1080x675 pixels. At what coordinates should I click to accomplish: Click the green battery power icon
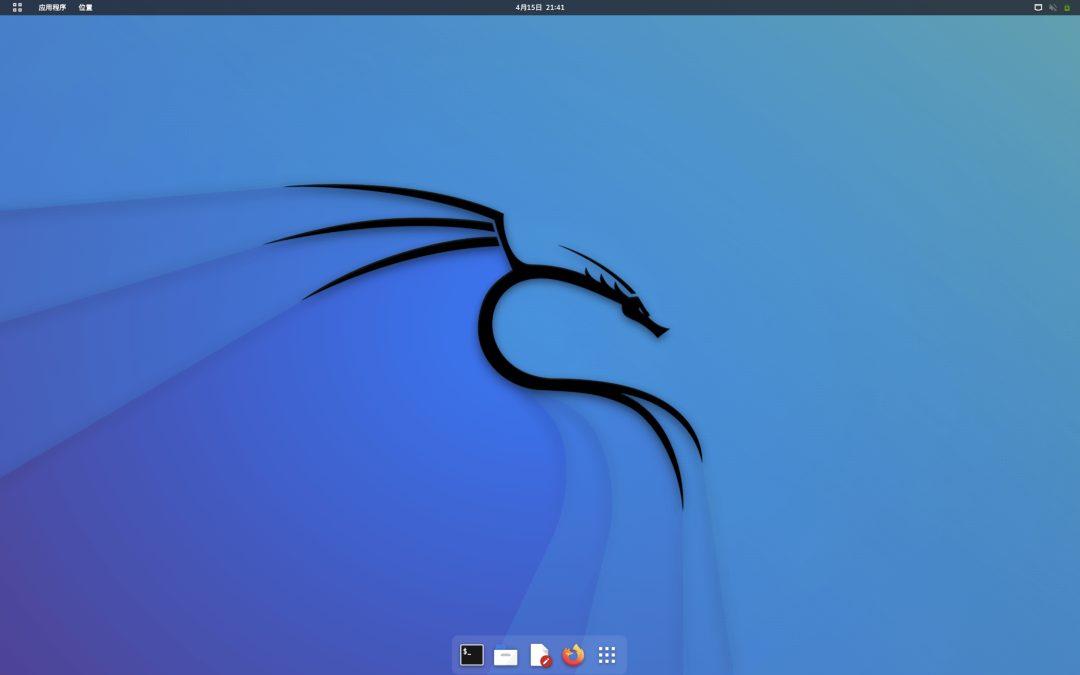pyautogui.click(x=1067, y=8)
